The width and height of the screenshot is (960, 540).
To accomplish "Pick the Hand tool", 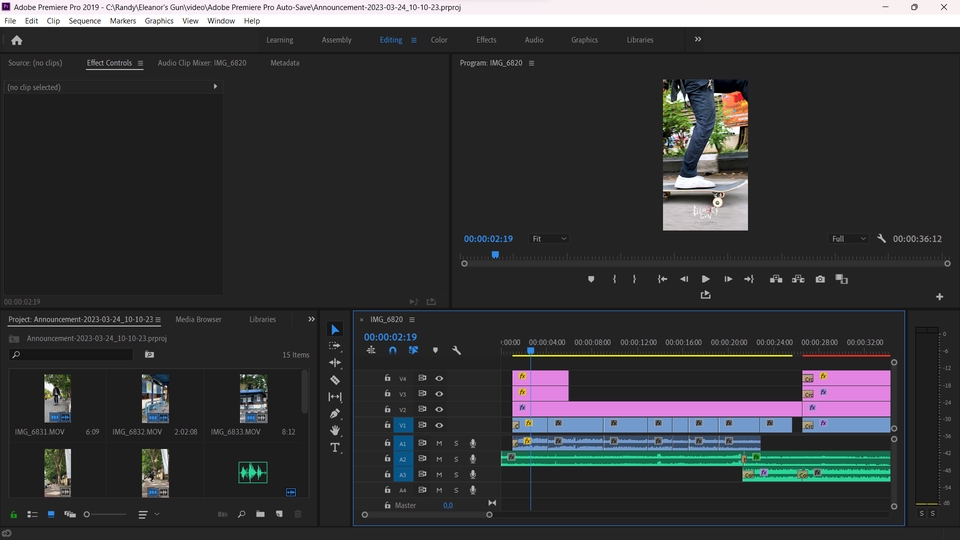I will coord(335,431).
